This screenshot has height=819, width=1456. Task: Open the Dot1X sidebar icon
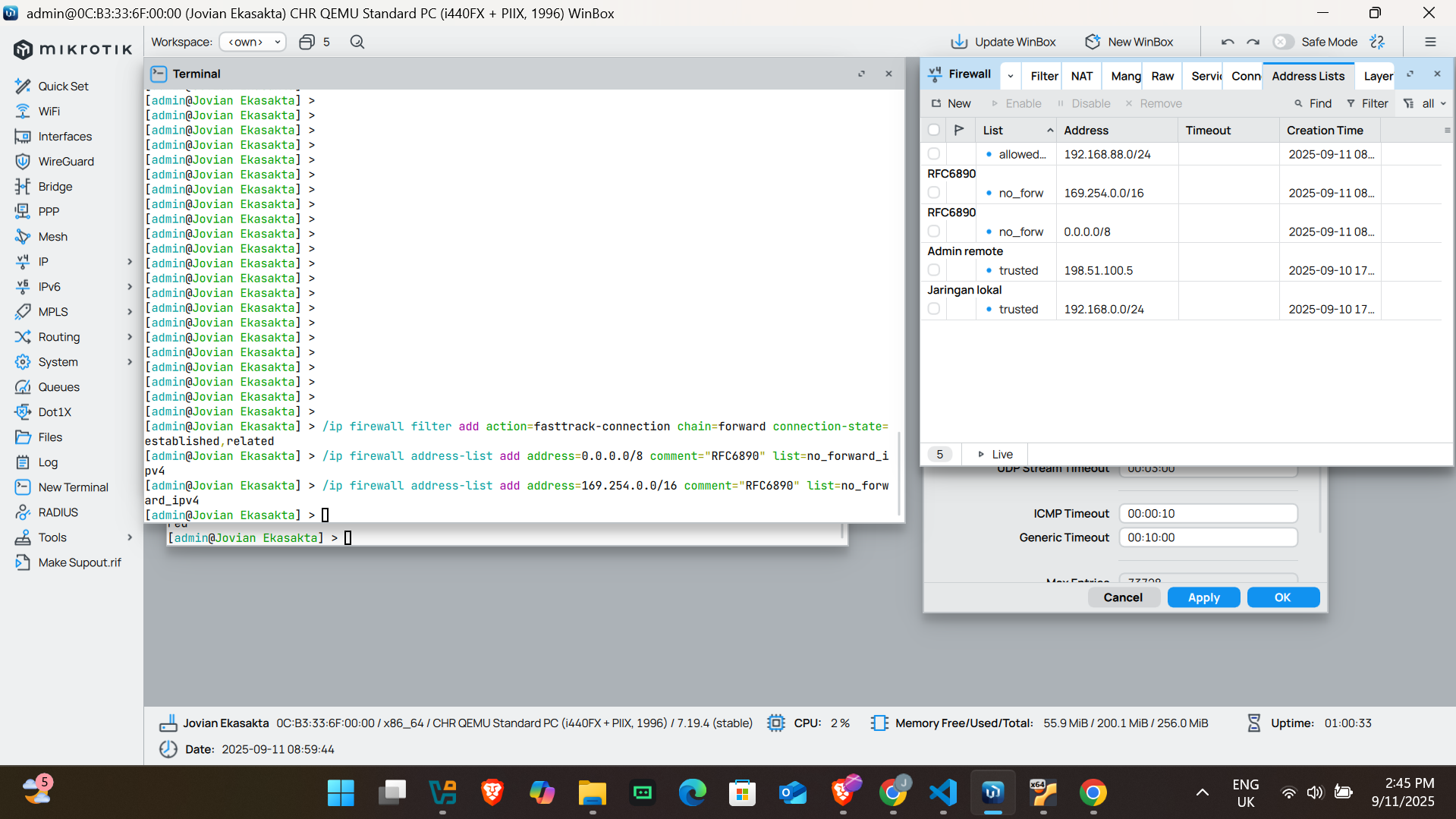23,412
